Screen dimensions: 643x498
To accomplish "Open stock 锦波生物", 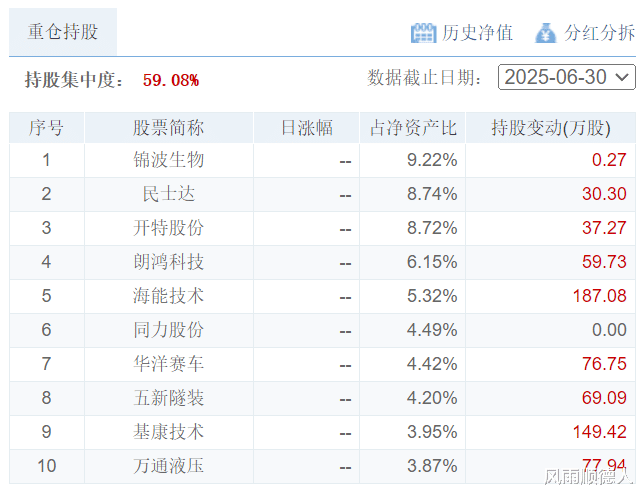I will 169,160.
